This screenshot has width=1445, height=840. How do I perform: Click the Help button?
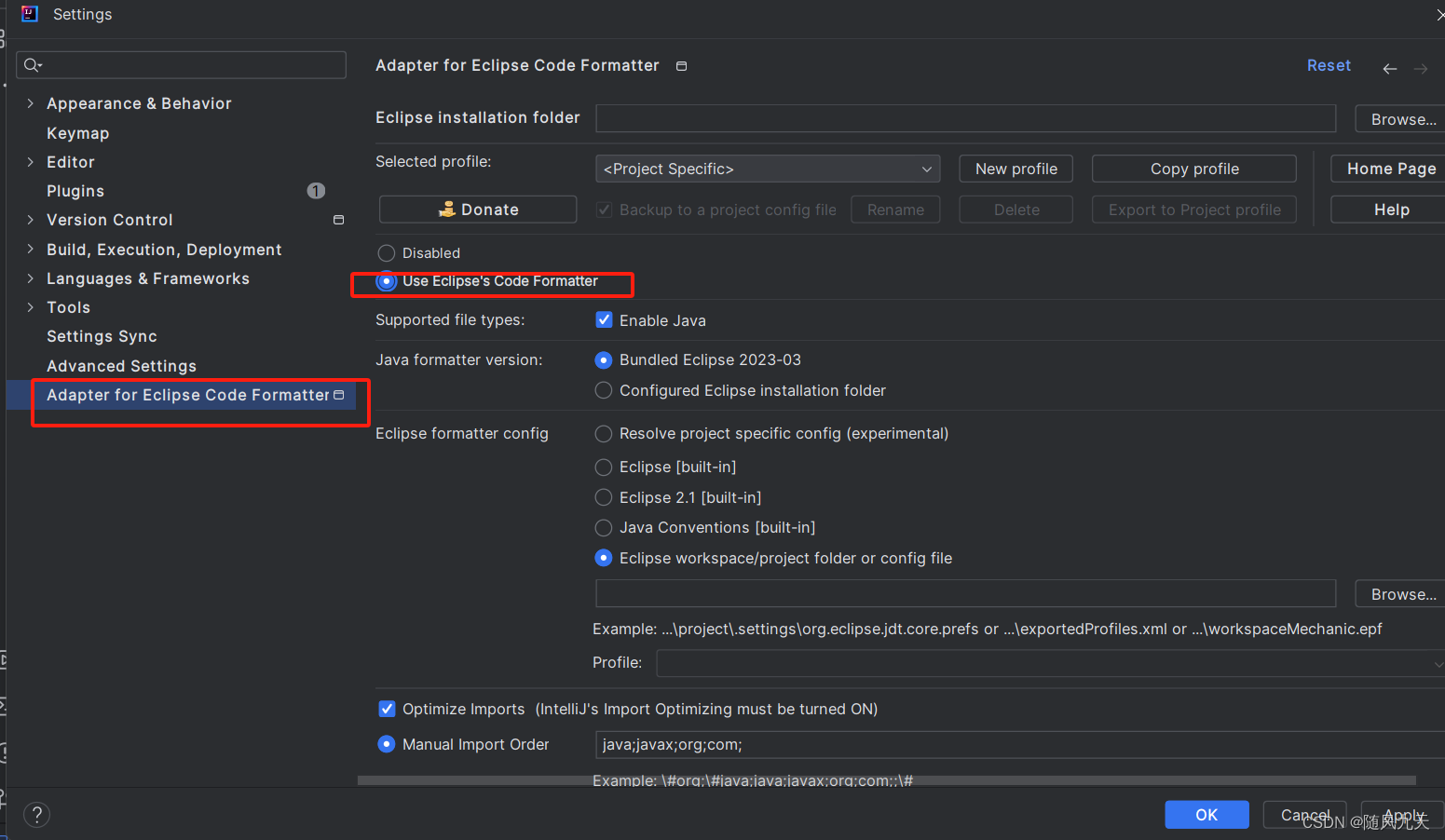(1388, 210)
